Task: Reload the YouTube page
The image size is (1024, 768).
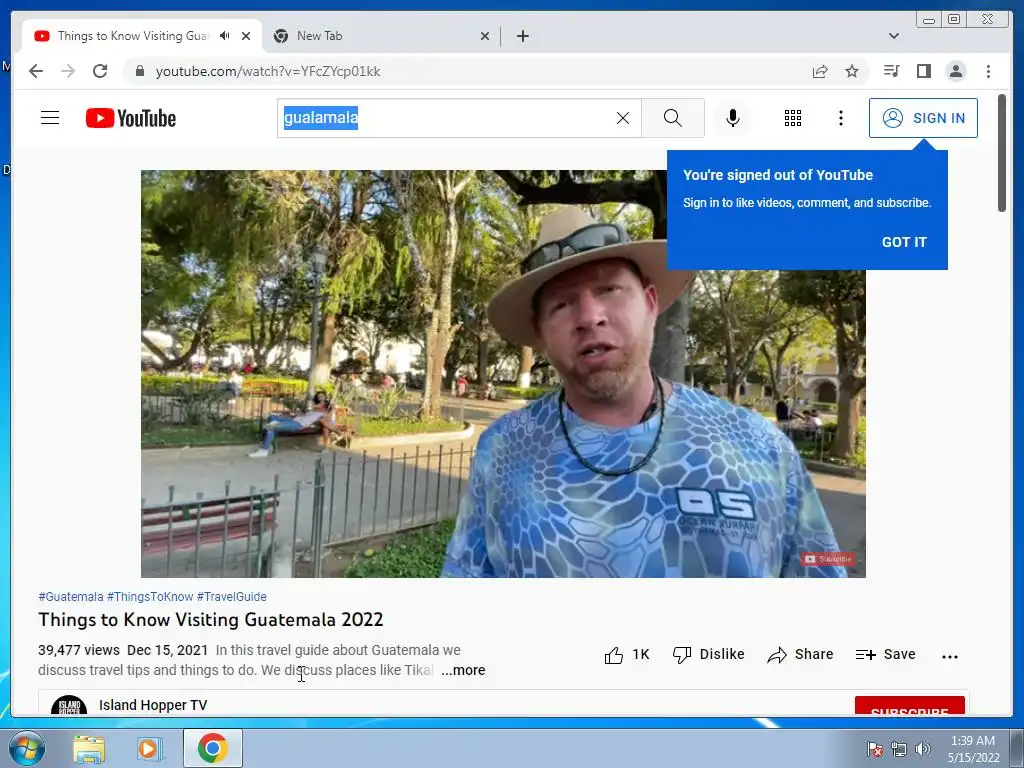Action: (x=100, y=71)
